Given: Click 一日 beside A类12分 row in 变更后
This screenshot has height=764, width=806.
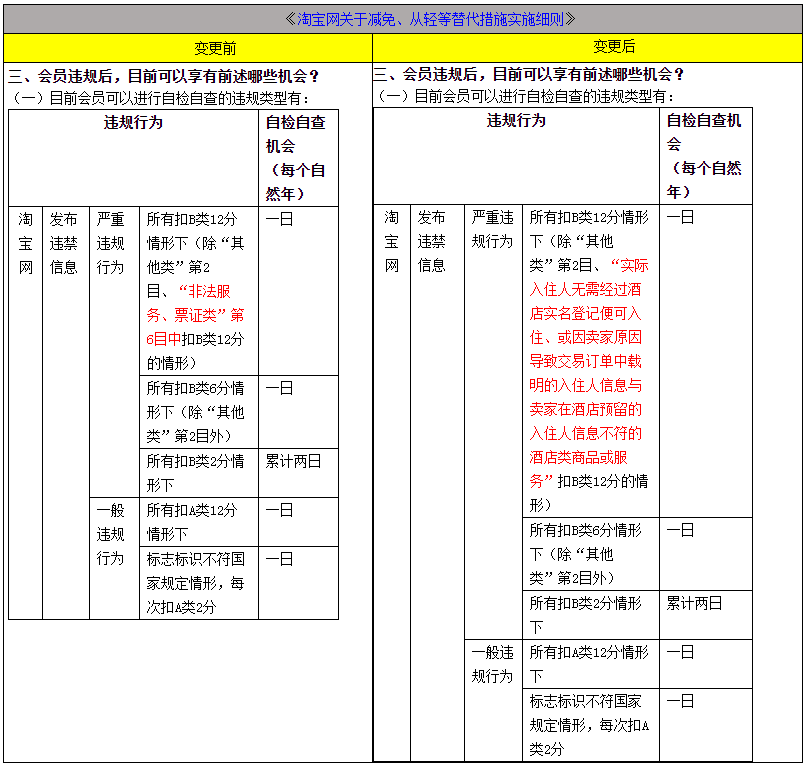Looking at the screenshot, I should 680,652.
